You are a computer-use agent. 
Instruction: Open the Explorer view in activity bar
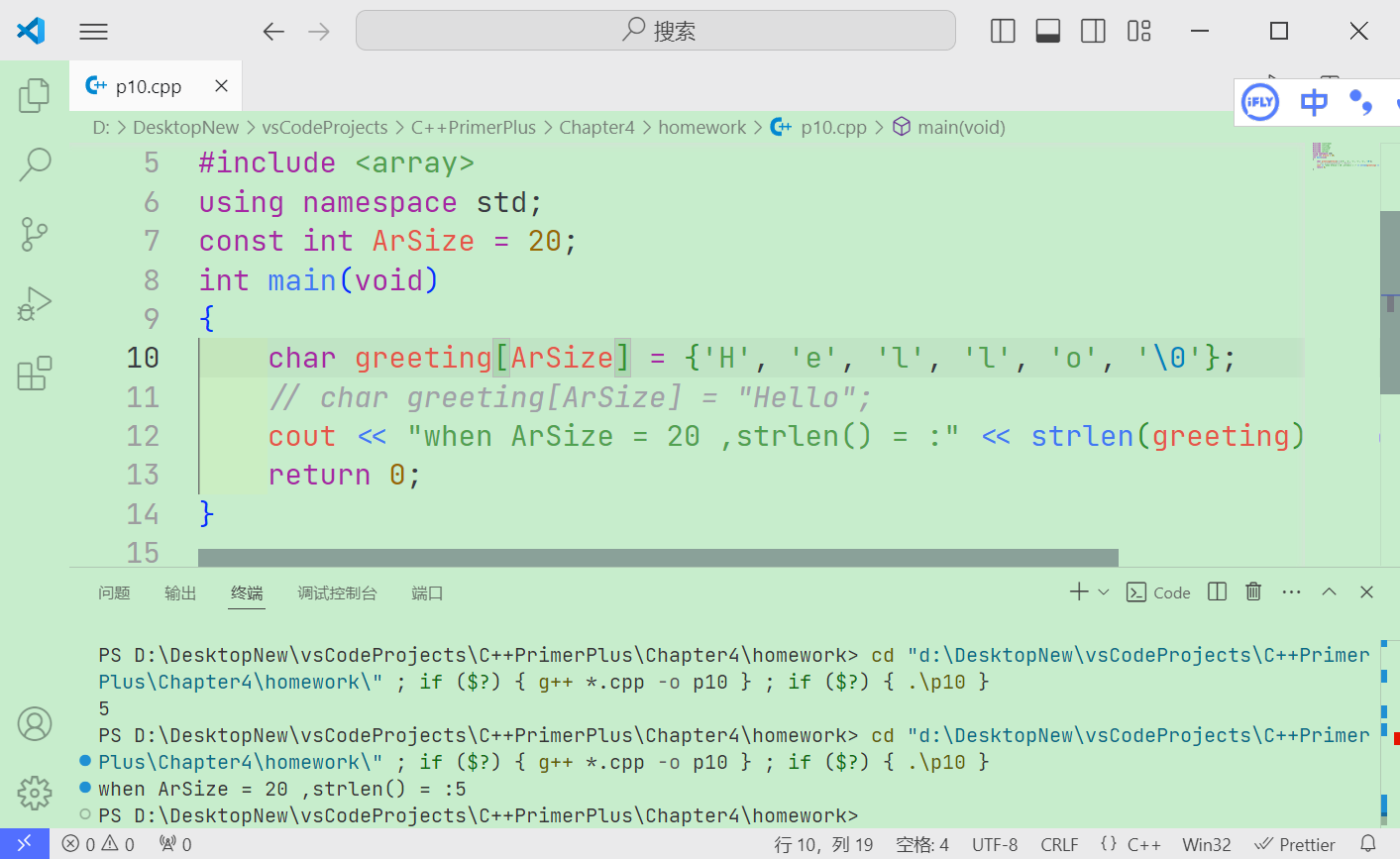point(35,95)
